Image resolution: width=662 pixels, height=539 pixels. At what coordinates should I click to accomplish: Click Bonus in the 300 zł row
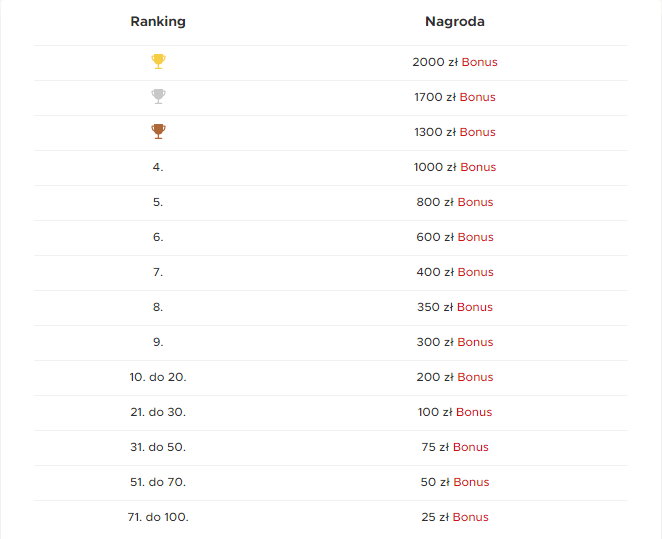click(x=475, y=342)
